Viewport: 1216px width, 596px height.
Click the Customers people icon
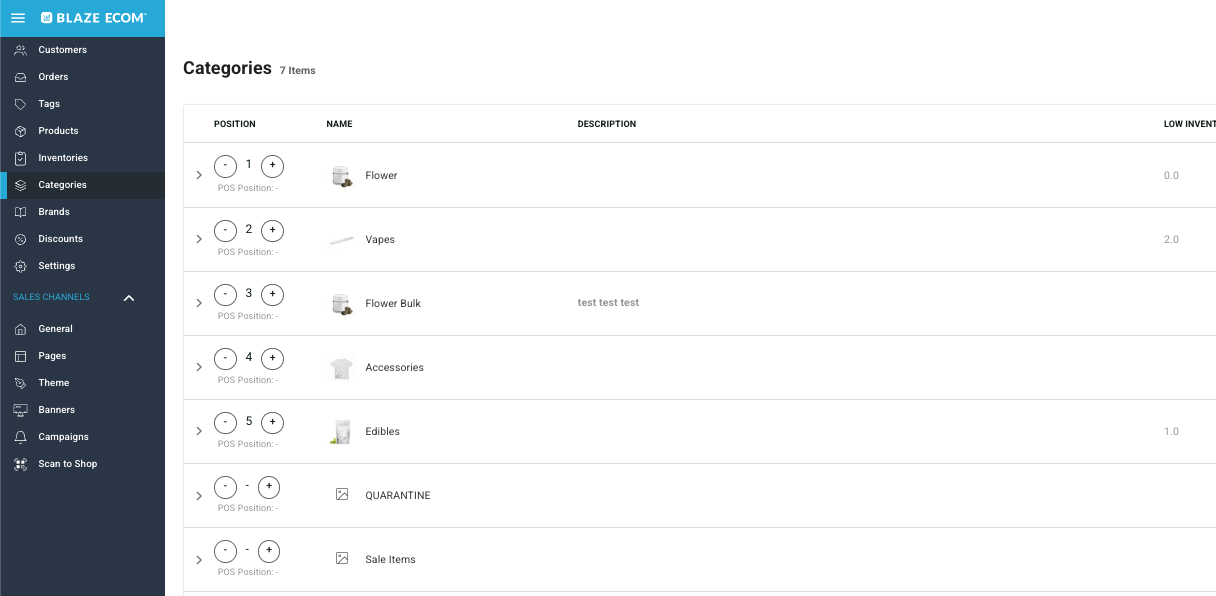click(20, 50)
